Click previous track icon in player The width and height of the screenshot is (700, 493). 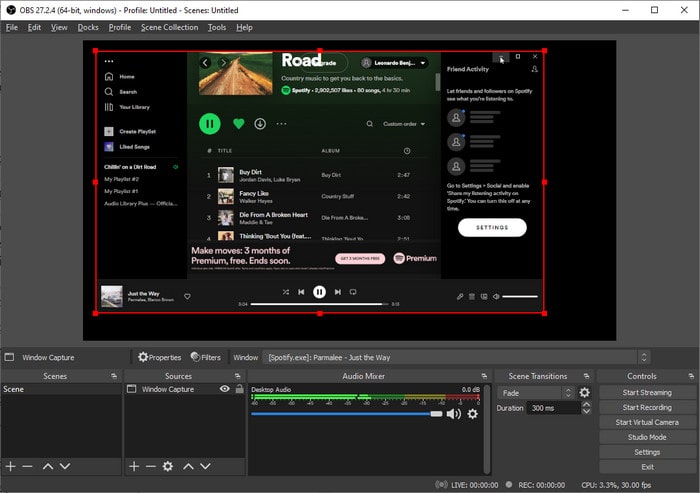301,292
